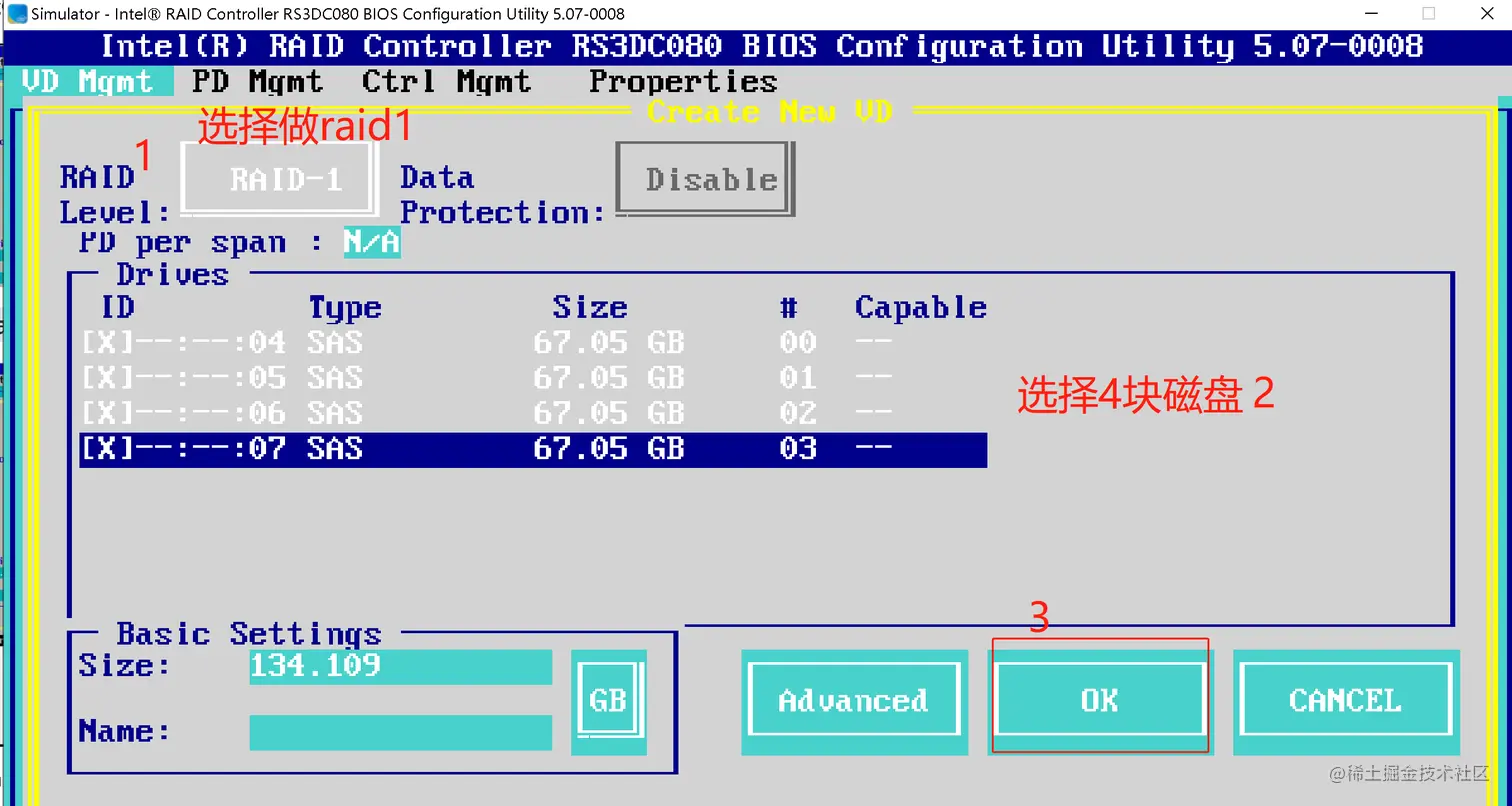Toggle the checkbox for drive :04
The height and width of the screenshot is (806, 1512).
tap(107, 343)
